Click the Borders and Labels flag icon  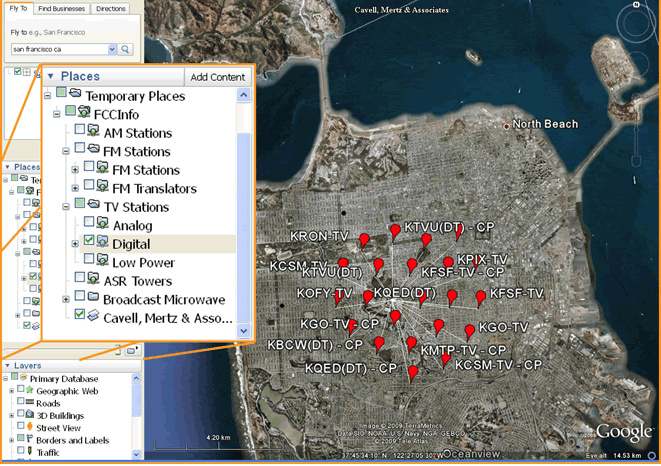(30, 439)
